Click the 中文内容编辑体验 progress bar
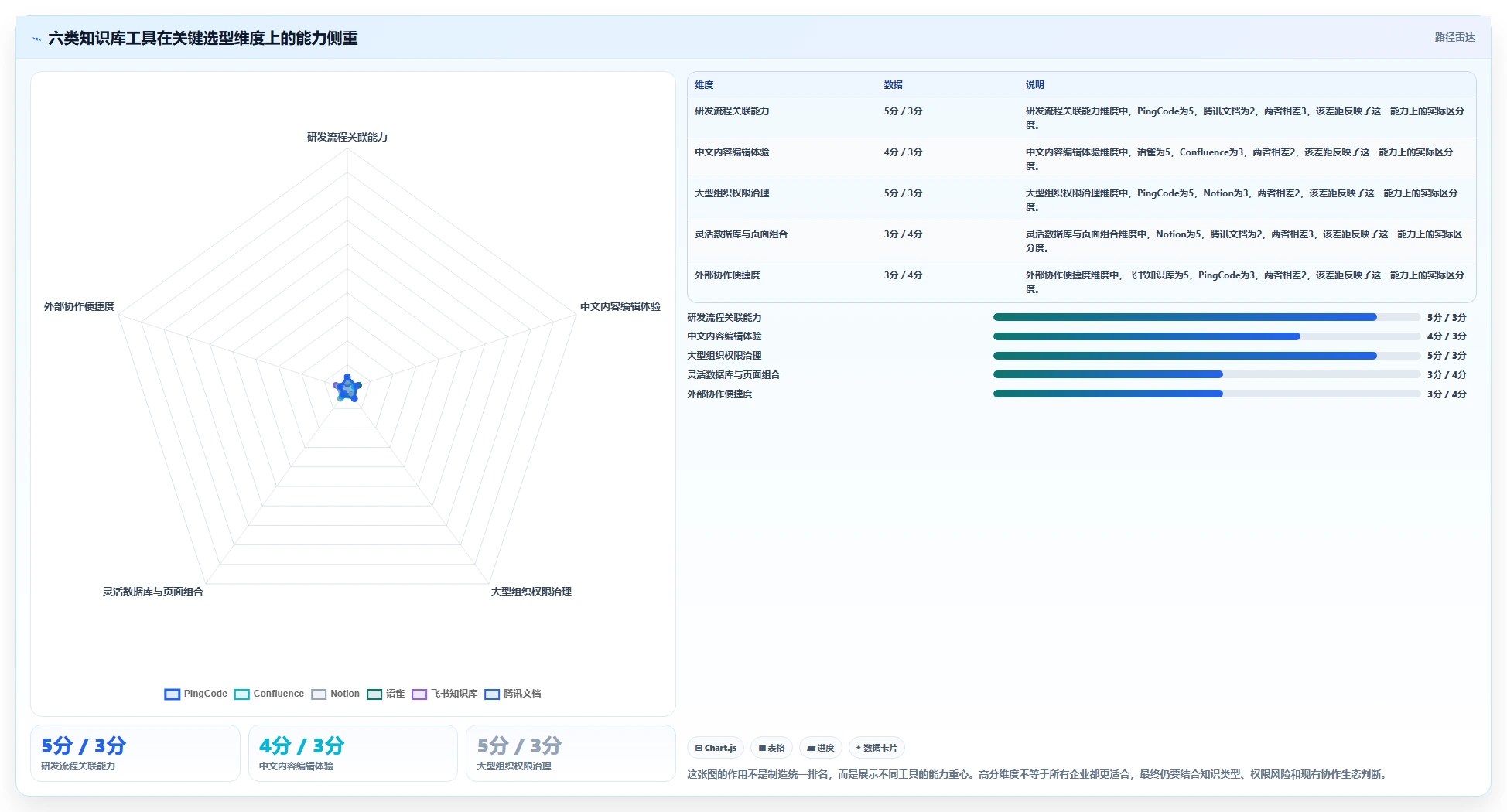The height and width of the screenshot is (812, 1507). (1207, 336)
